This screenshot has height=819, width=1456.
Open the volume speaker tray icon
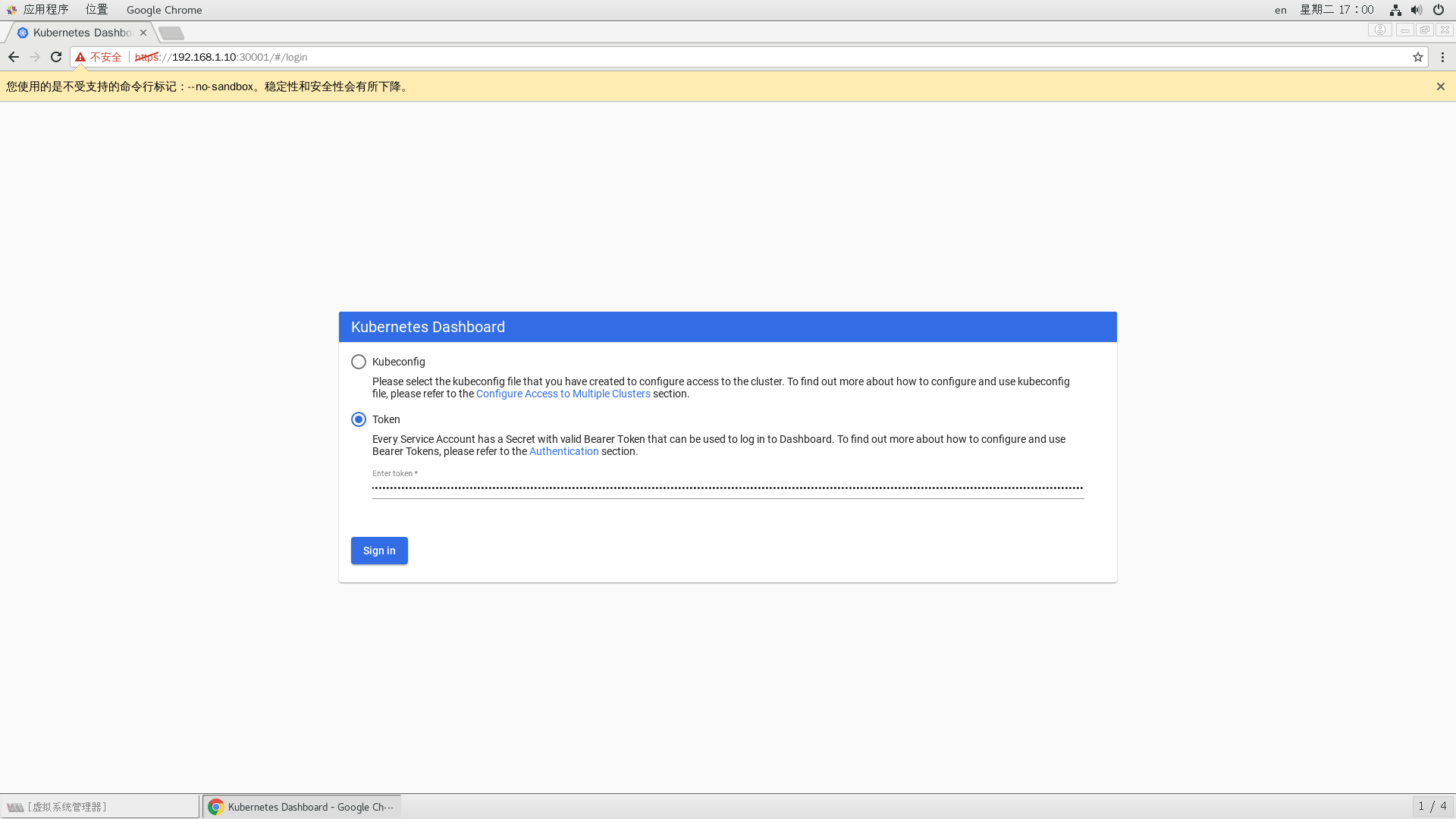pos(1416,10)
